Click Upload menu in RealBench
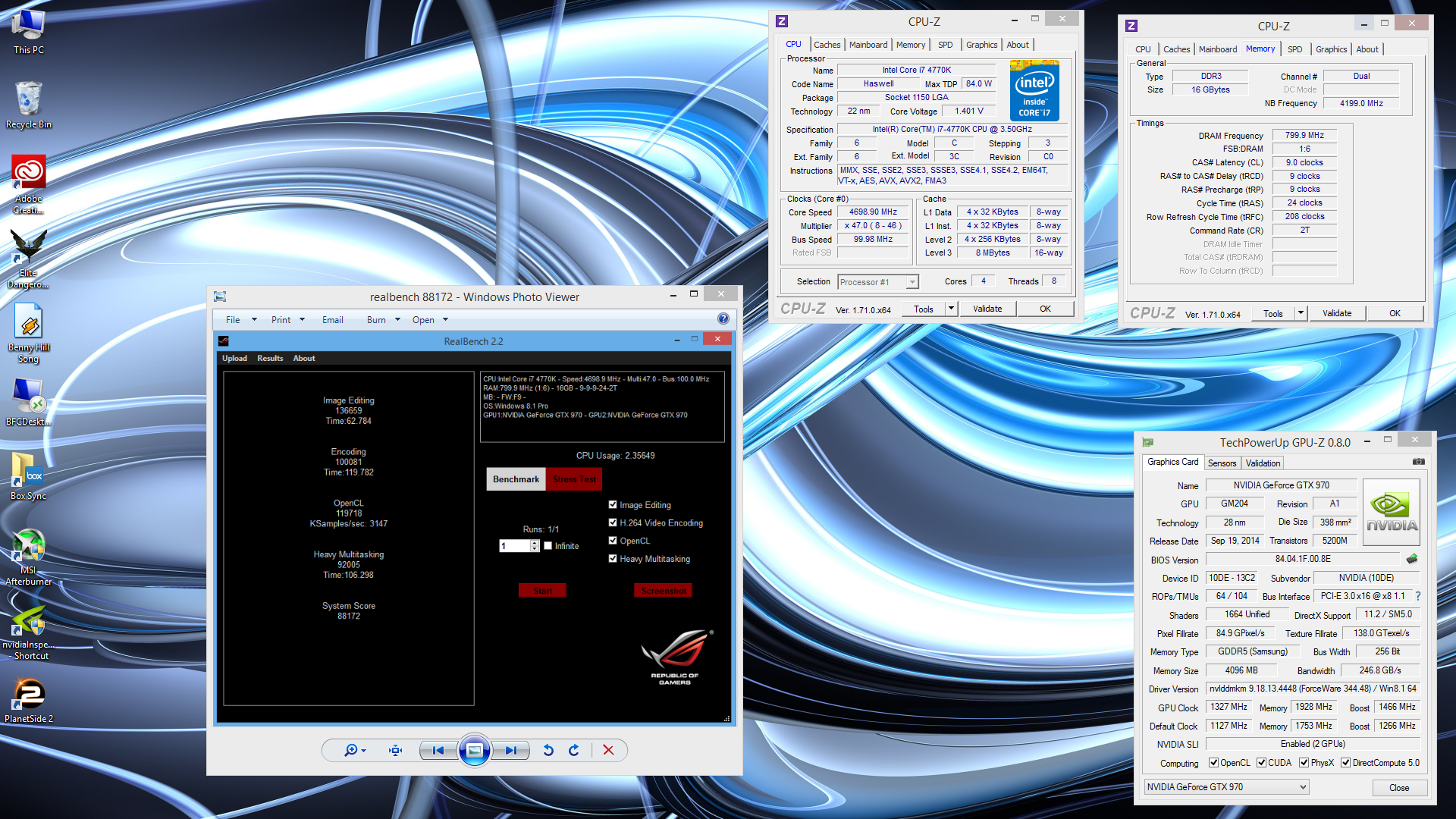The height and width of the screenshot is (819, 1456). (x=234, y=358)
